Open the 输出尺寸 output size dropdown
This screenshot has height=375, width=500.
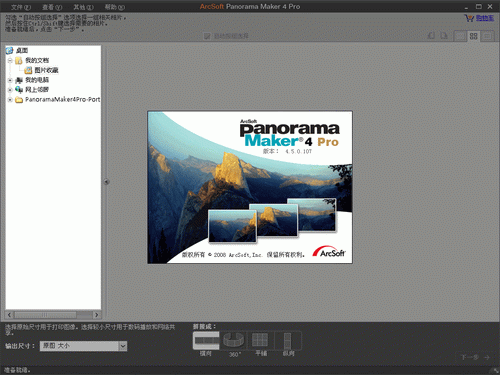pos(83,346)
